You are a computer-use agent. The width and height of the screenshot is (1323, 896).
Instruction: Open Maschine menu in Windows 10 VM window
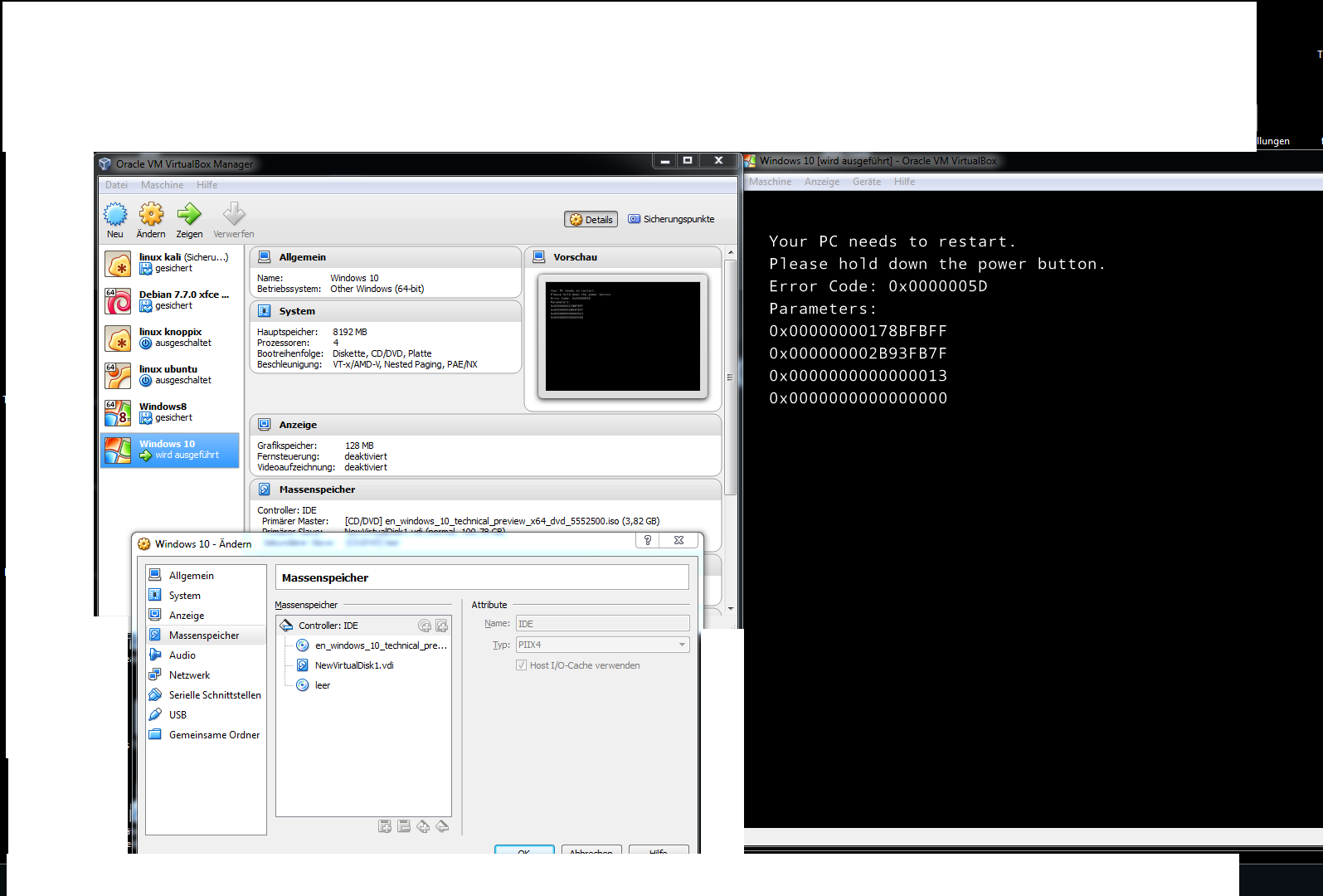coord(770,182)
